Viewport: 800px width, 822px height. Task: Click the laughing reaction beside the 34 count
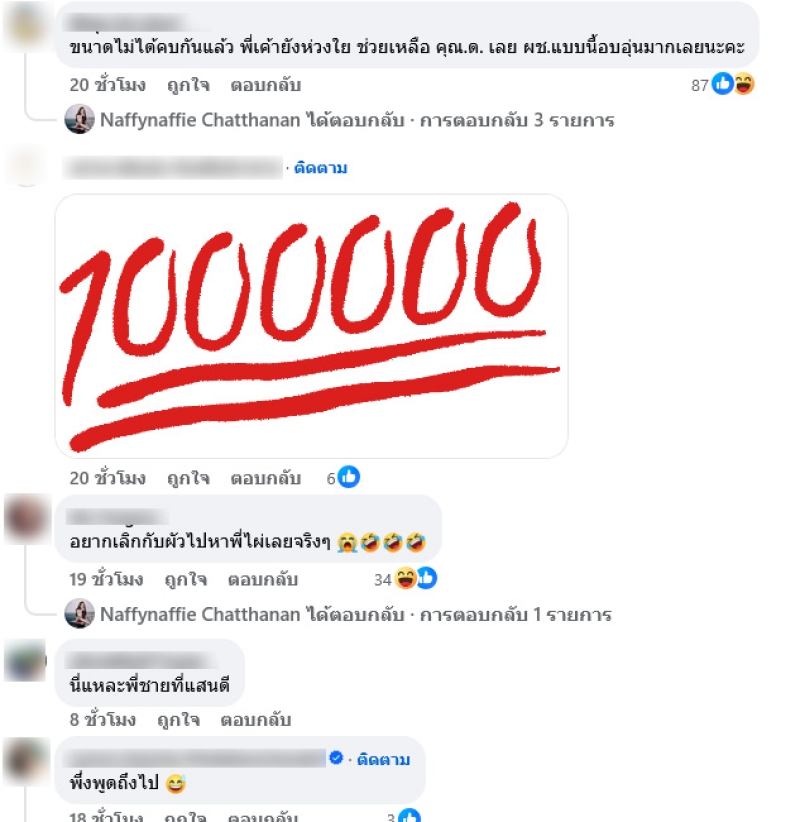(x=405, y=579)
